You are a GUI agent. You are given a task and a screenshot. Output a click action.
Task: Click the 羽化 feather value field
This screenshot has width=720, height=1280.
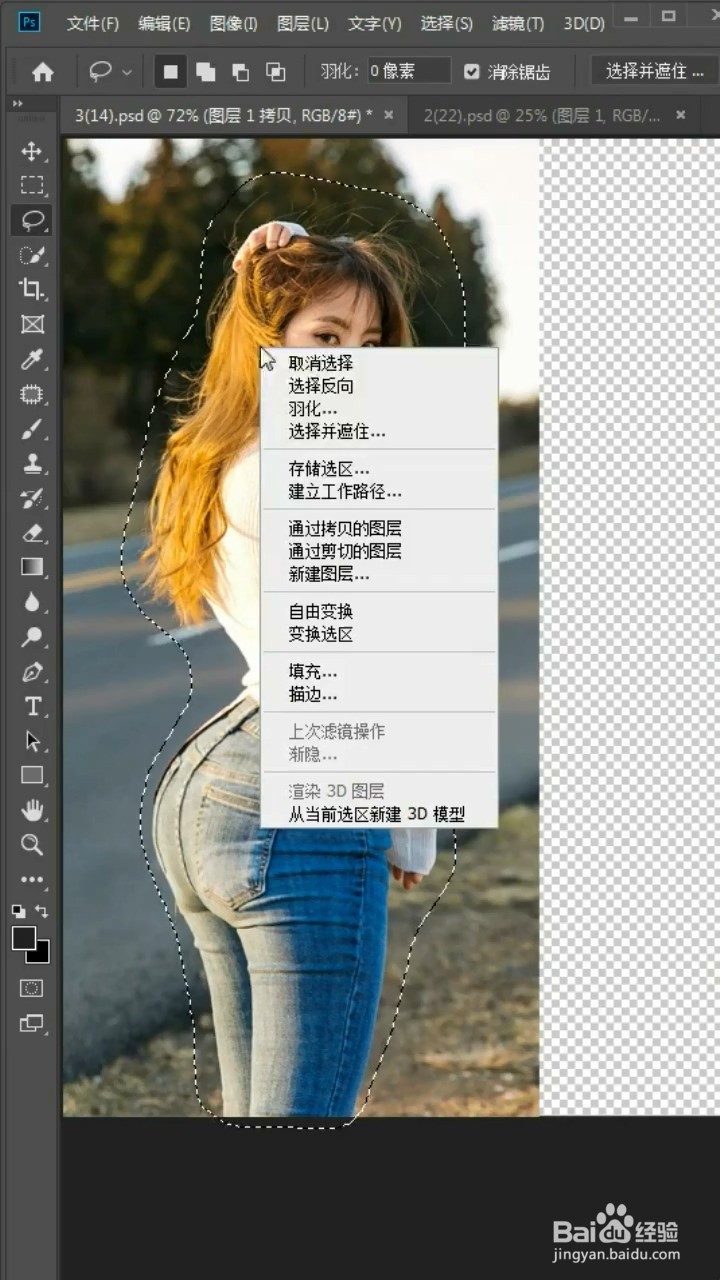click(409, 71)
